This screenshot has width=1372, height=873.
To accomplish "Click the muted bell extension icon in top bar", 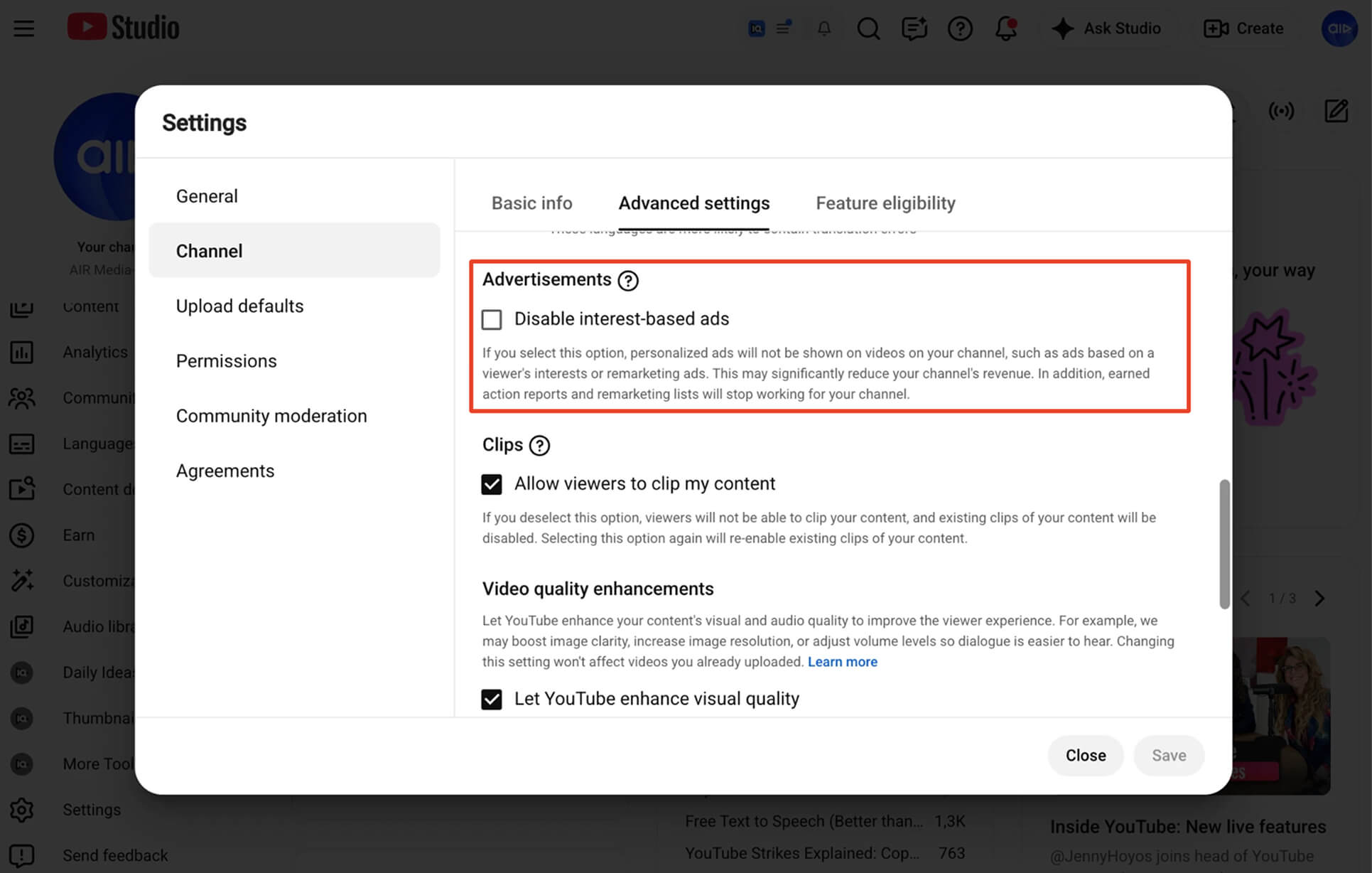I will (823, 28).
